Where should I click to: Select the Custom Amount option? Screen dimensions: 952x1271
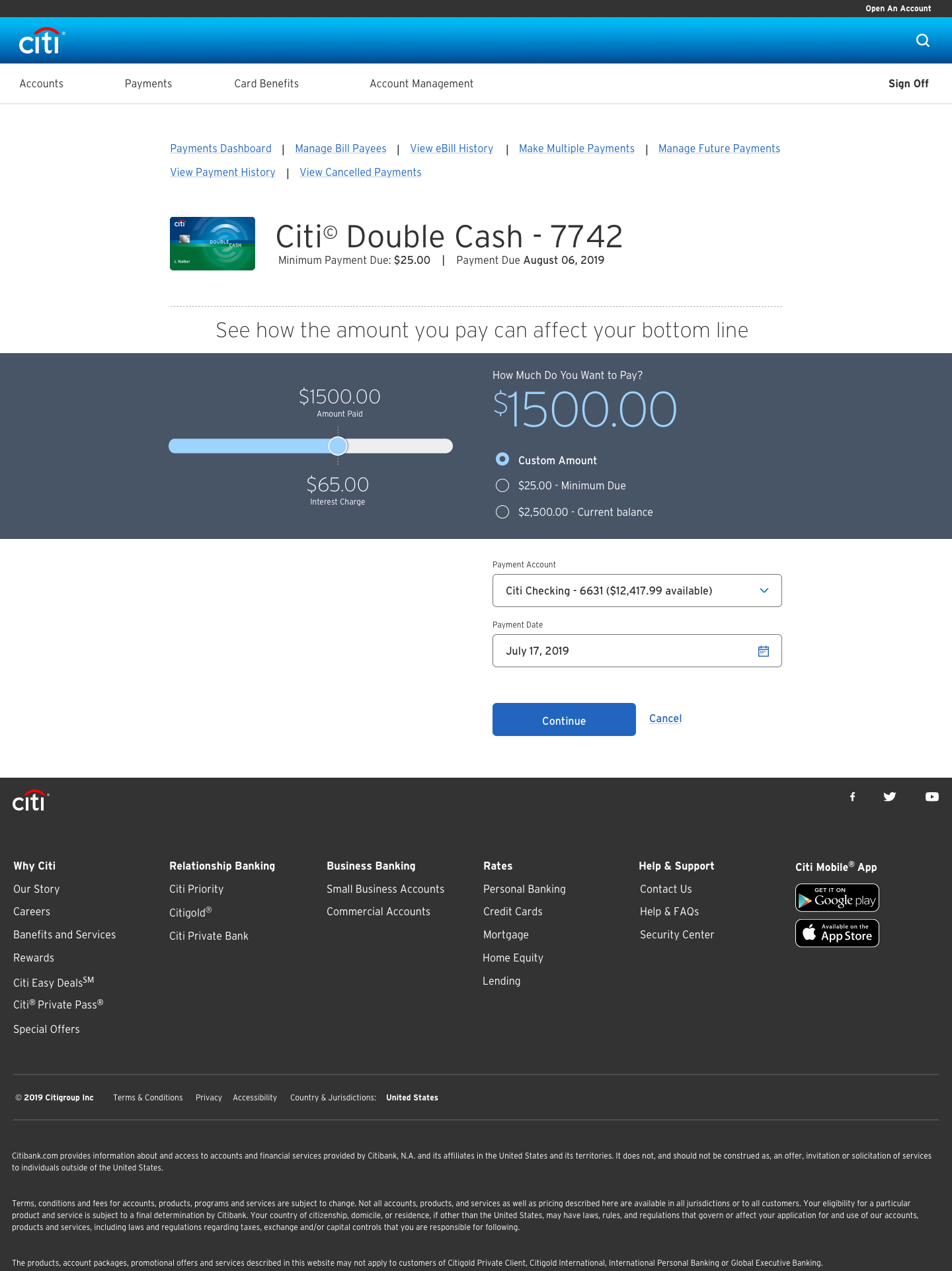click(502, 459)
